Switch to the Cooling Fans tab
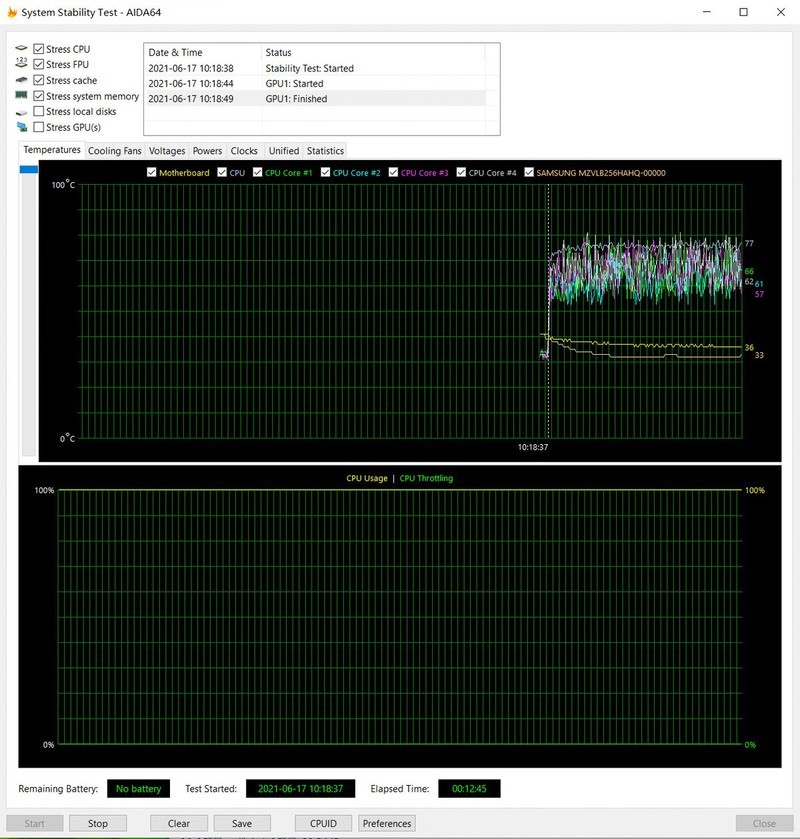800x839 pixels. (115, 151)
